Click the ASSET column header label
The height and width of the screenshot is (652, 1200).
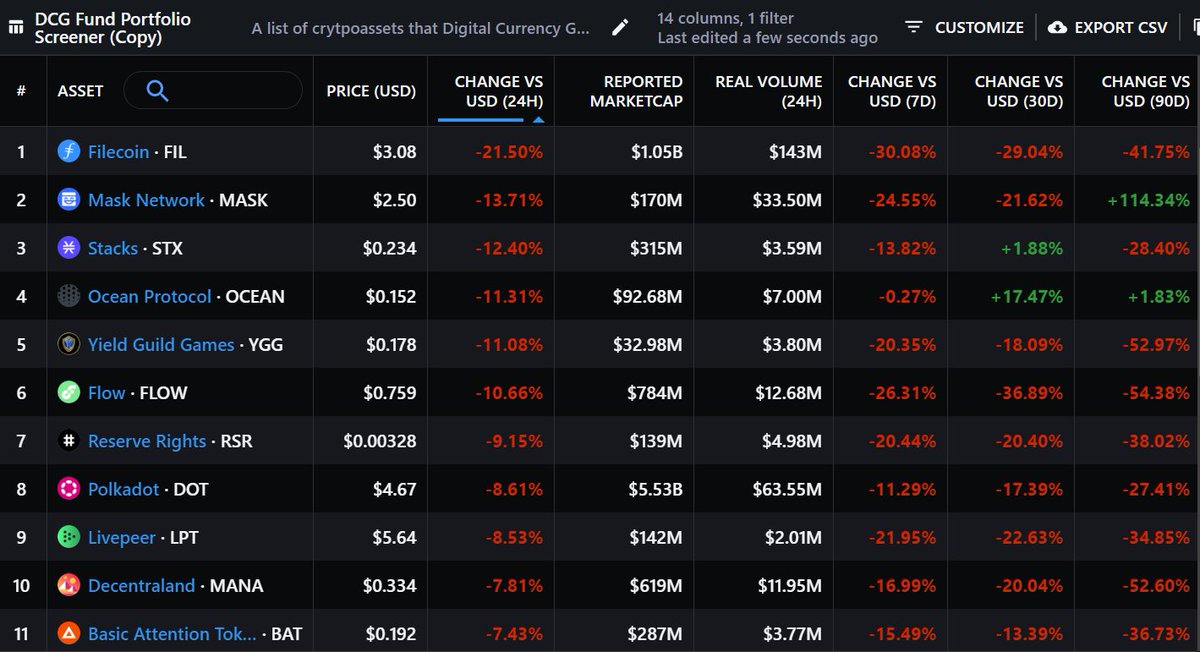pos(80,90)
